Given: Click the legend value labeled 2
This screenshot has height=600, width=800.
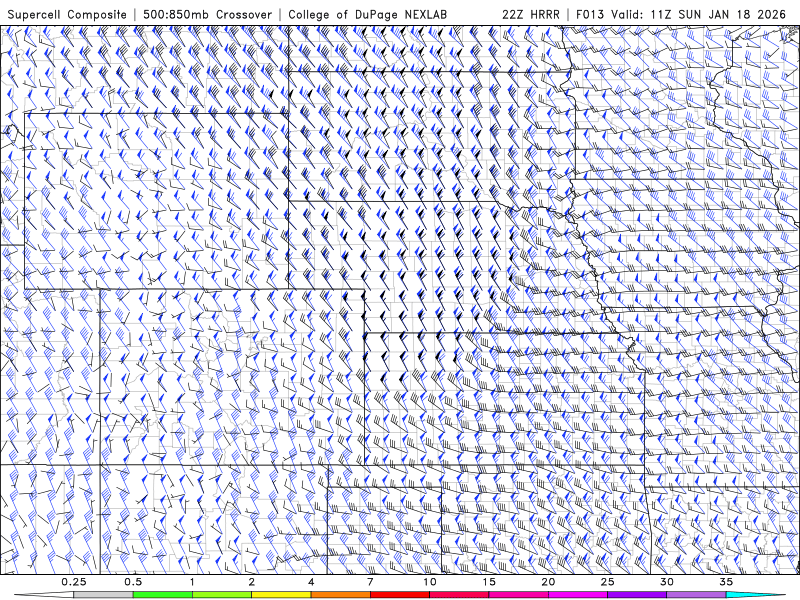Looking at the screenshot, I should point(252,582).
